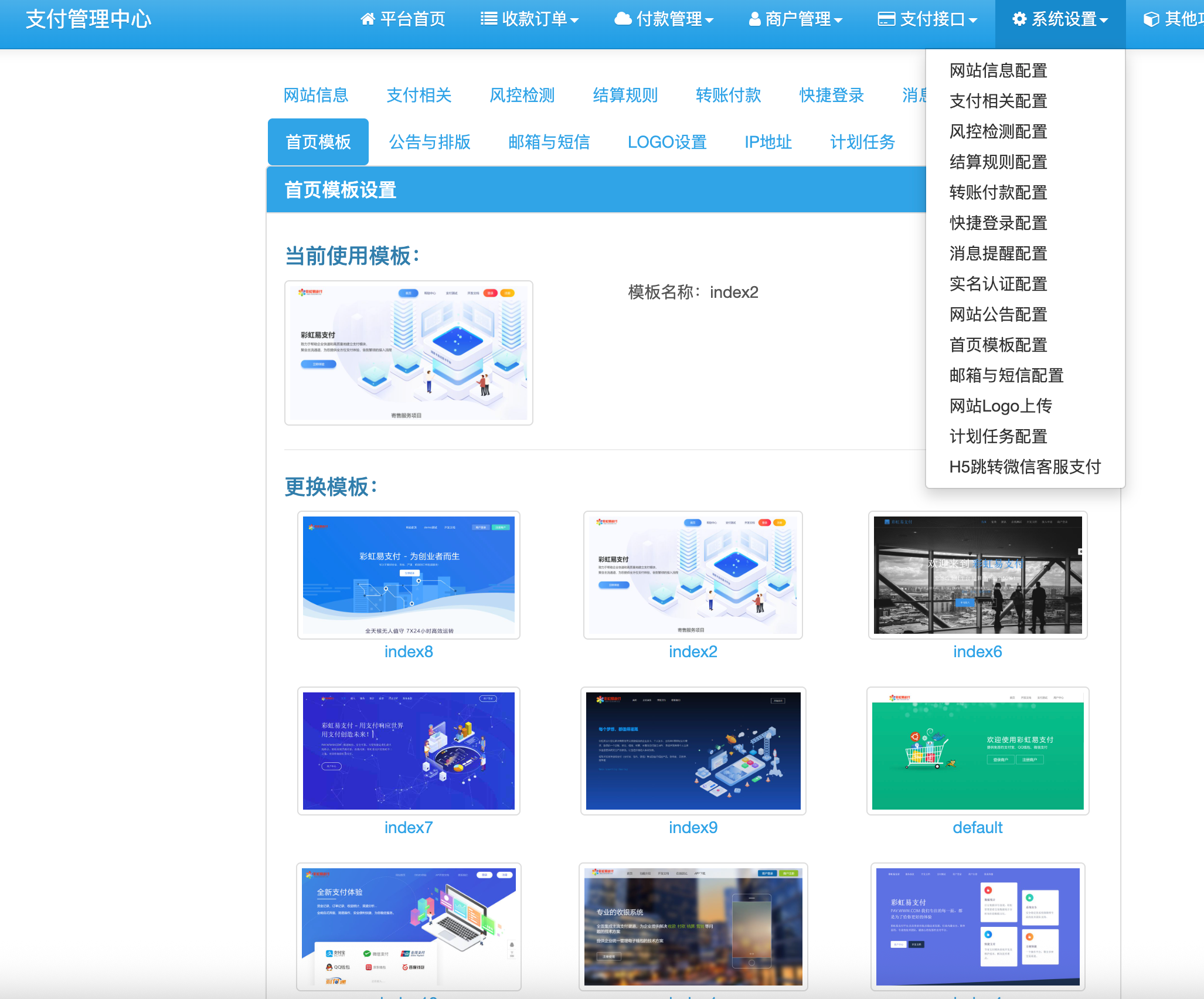1204x999 pixels.
Task: Click the cube icon next to 其他
Action: coord(1152,19)
